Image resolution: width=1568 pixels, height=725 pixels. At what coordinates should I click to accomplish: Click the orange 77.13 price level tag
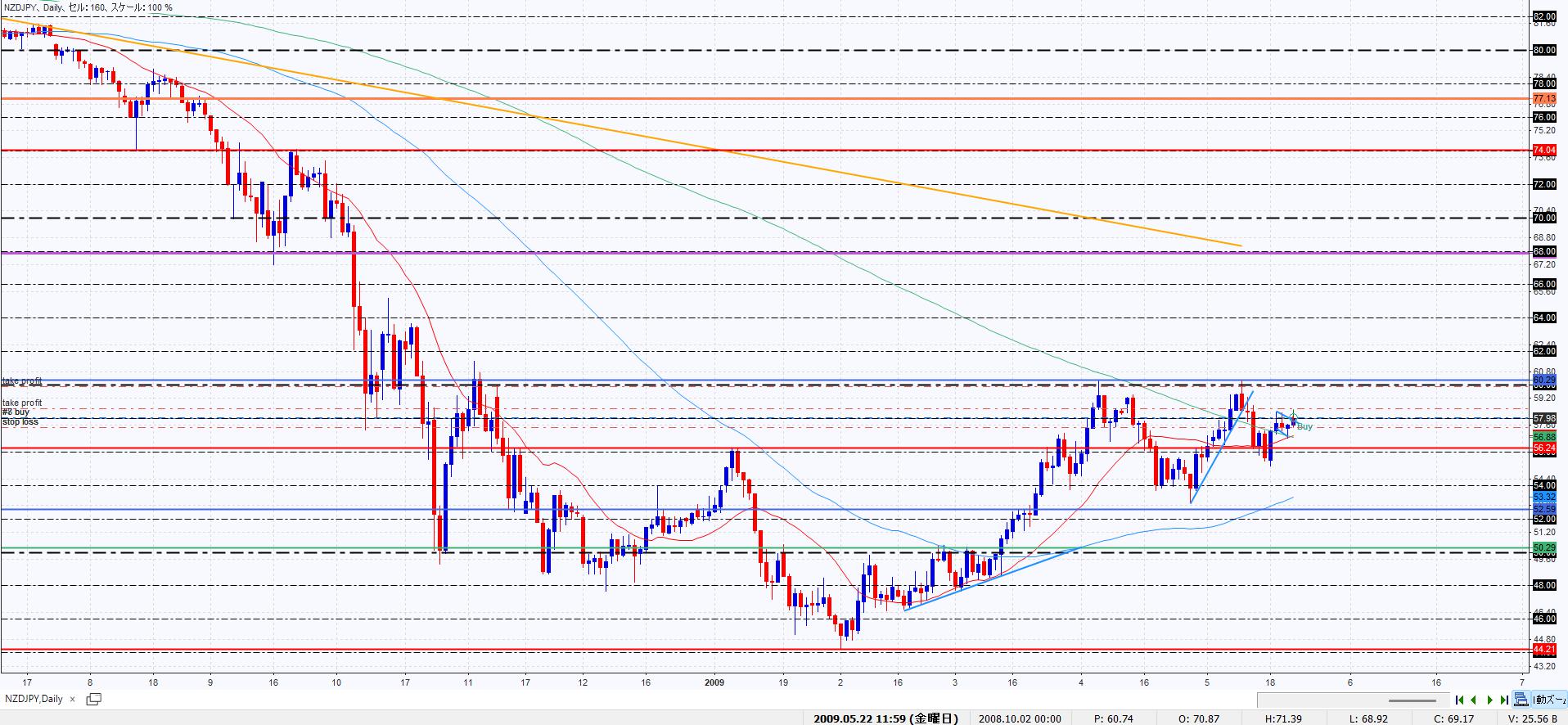click(x=1543, y=98)
